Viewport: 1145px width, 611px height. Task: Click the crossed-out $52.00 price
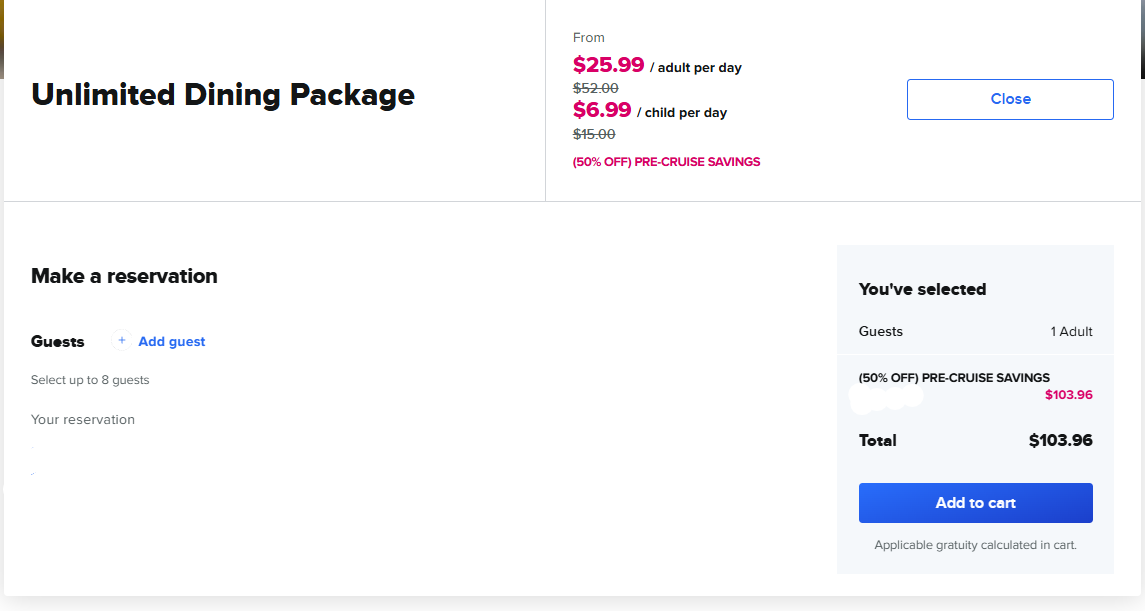[x=596, y=88]
